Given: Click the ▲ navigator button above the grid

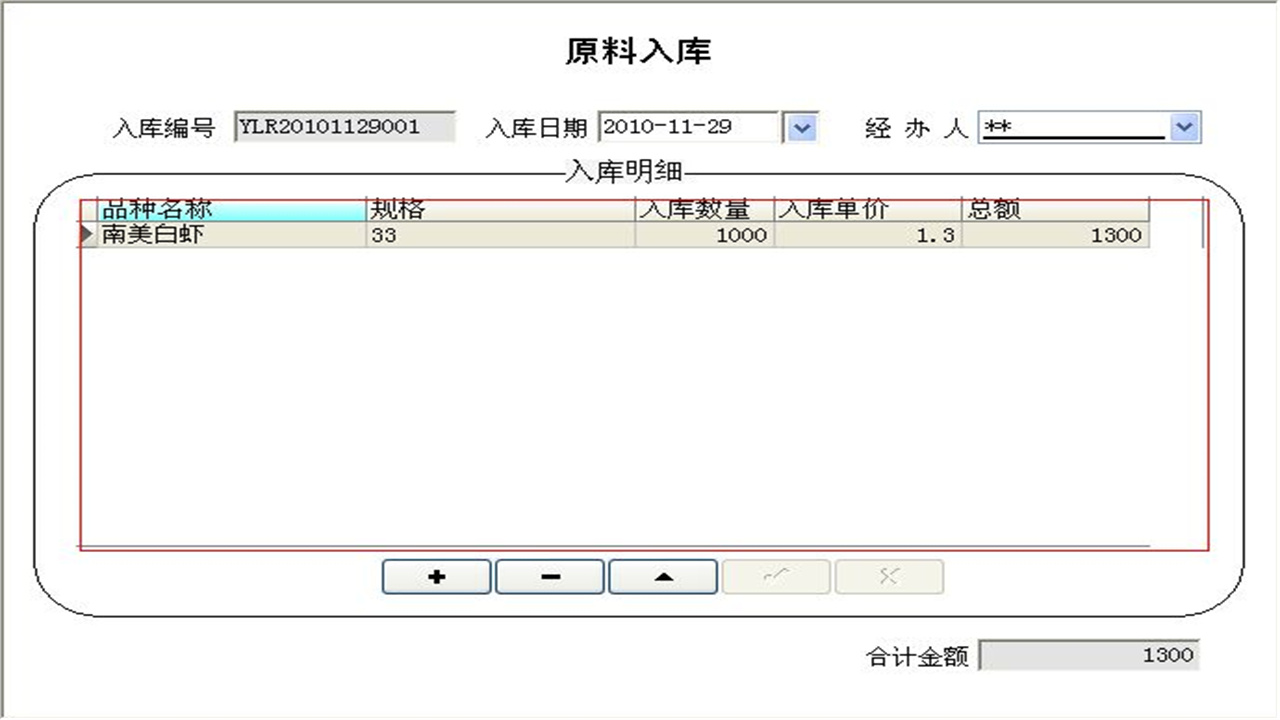Looking at the screenshot, I should click(x=662, y=576).
